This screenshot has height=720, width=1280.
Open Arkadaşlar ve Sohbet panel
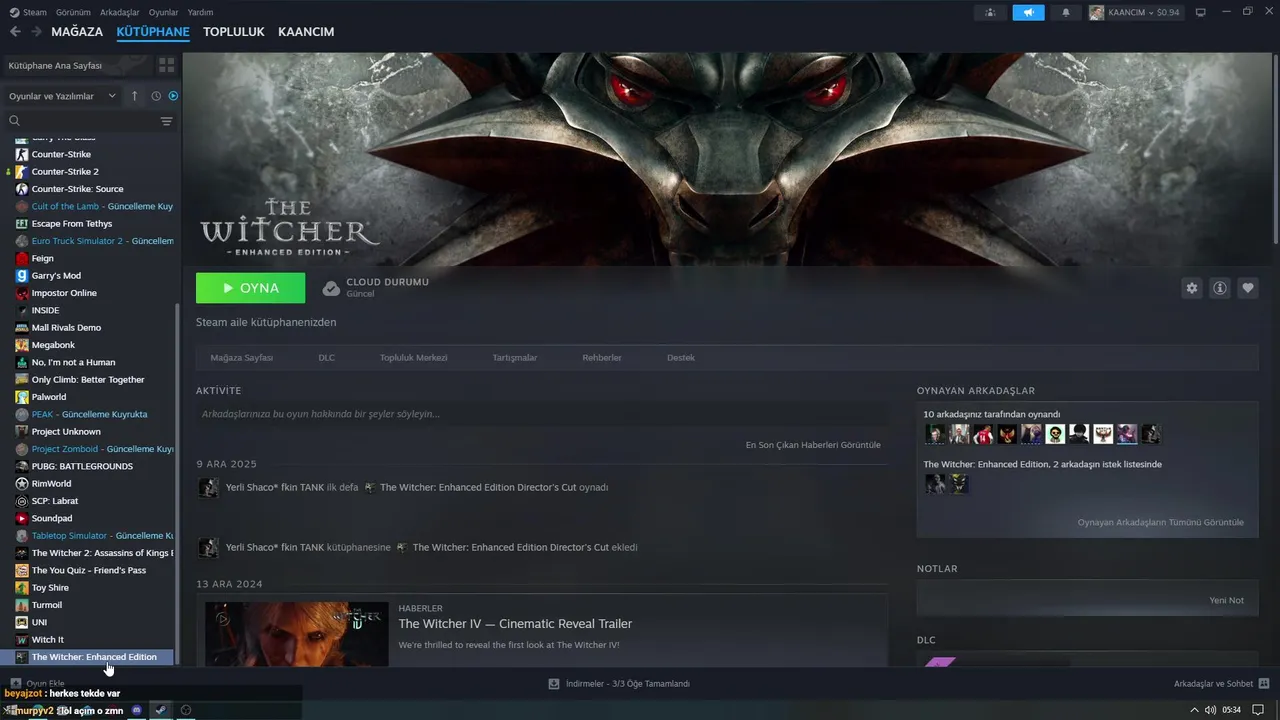(1221, 684)
